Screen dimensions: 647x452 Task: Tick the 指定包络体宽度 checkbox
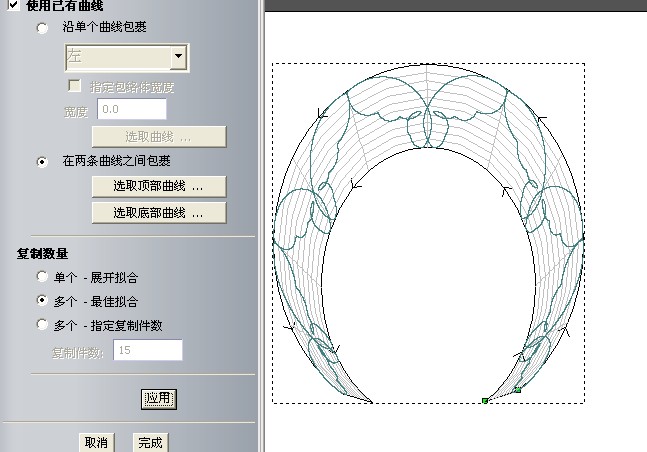point(74,85)
